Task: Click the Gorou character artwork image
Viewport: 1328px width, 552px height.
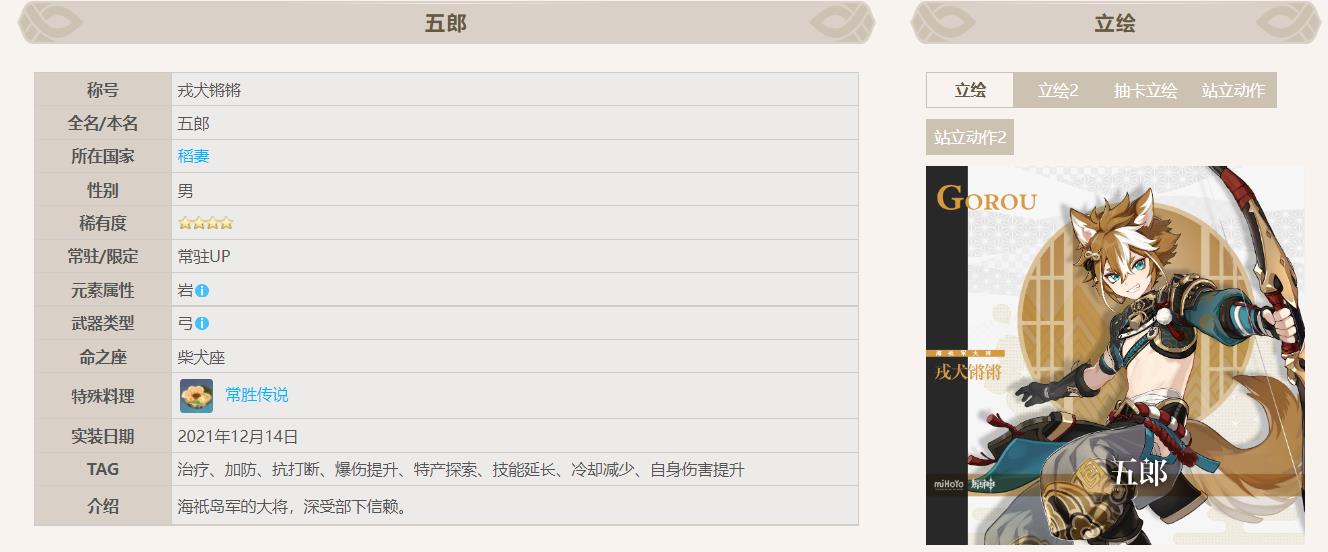Action: [x=1115, y=355]
